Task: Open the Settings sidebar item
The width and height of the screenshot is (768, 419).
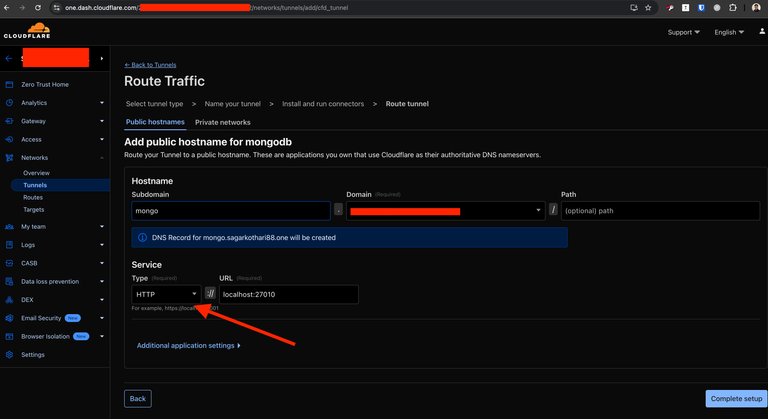Action: (x=33, y=354)
